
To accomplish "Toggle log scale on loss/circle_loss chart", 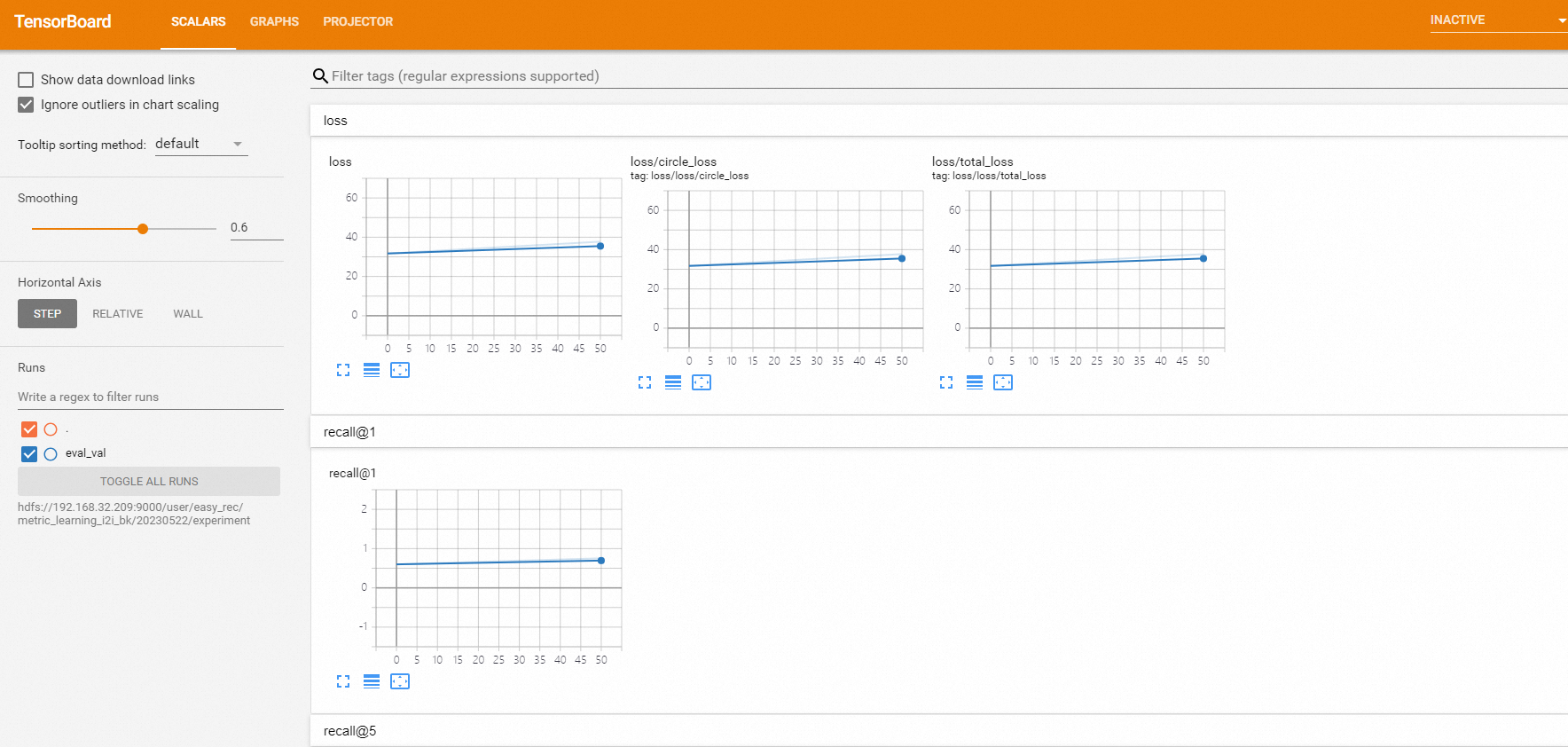I will (x=673, y=382).
